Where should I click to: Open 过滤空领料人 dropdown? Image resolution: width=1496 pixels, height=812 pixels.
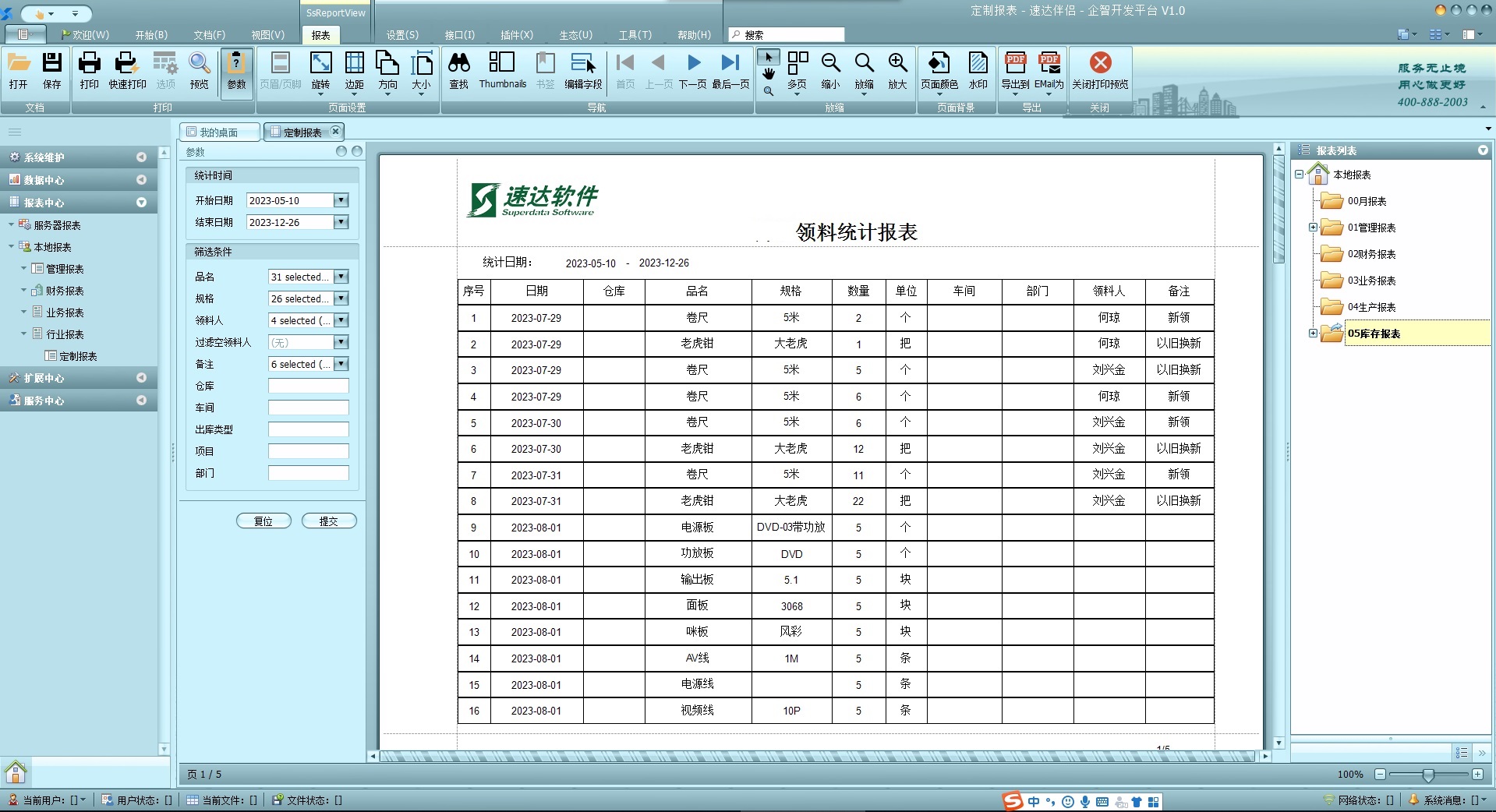click(341, 342)
